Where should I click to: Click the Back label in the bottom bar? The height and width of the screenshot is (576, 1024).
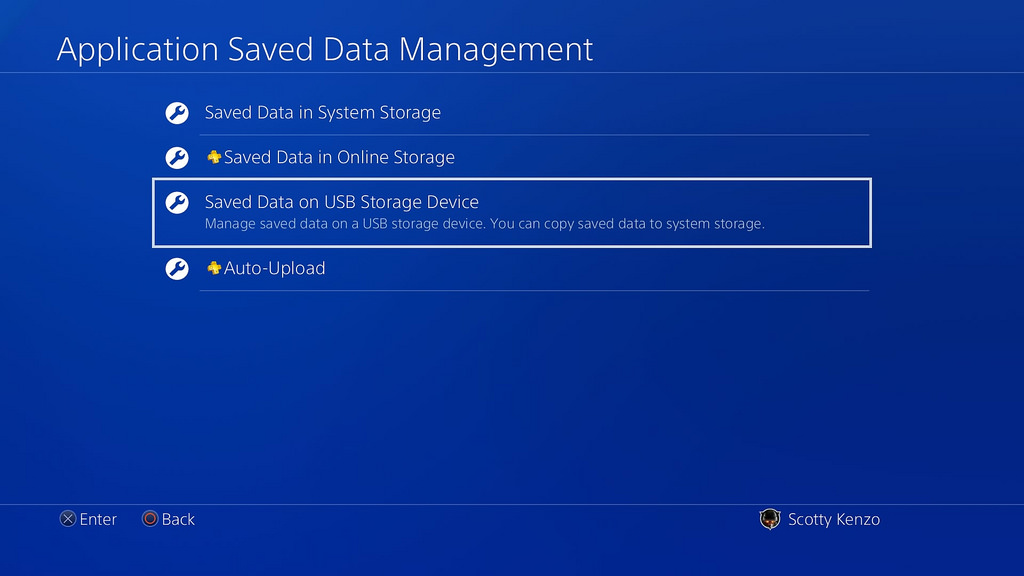tap(178, 519)
